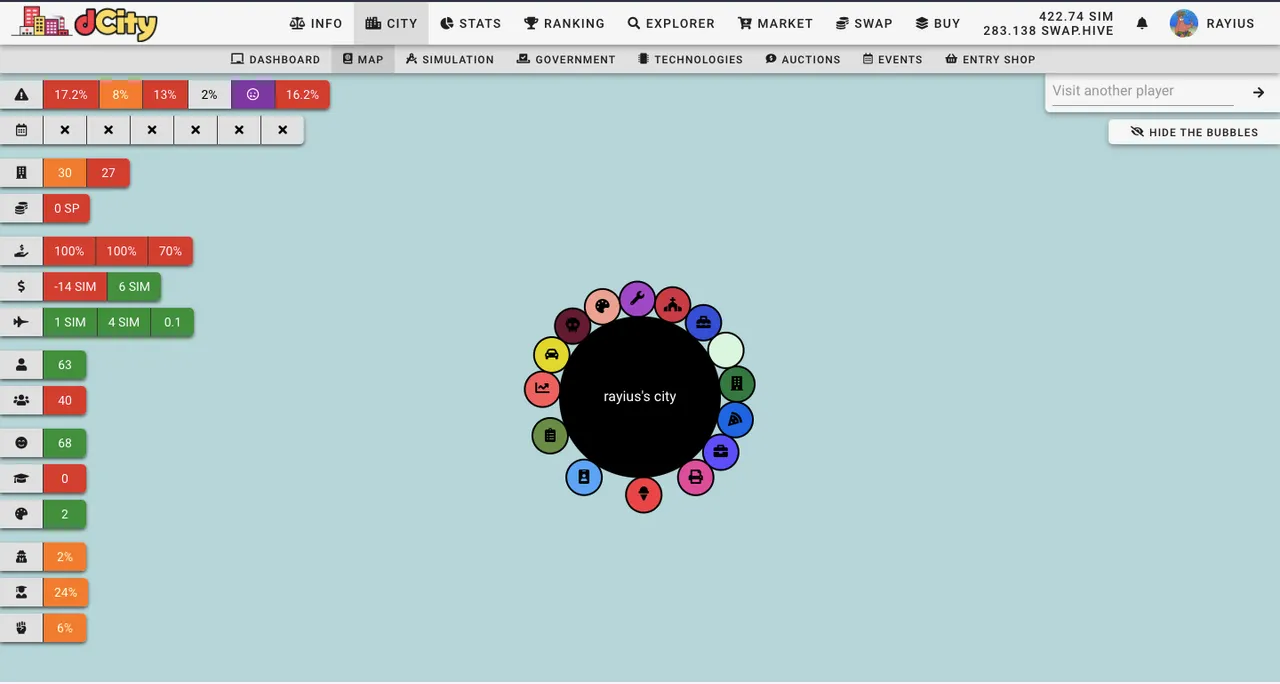Viewport: 1280px width, 684px height.
Task: Toggle HIDE THE BUBBLES
Action: [x=1194, y=132]
